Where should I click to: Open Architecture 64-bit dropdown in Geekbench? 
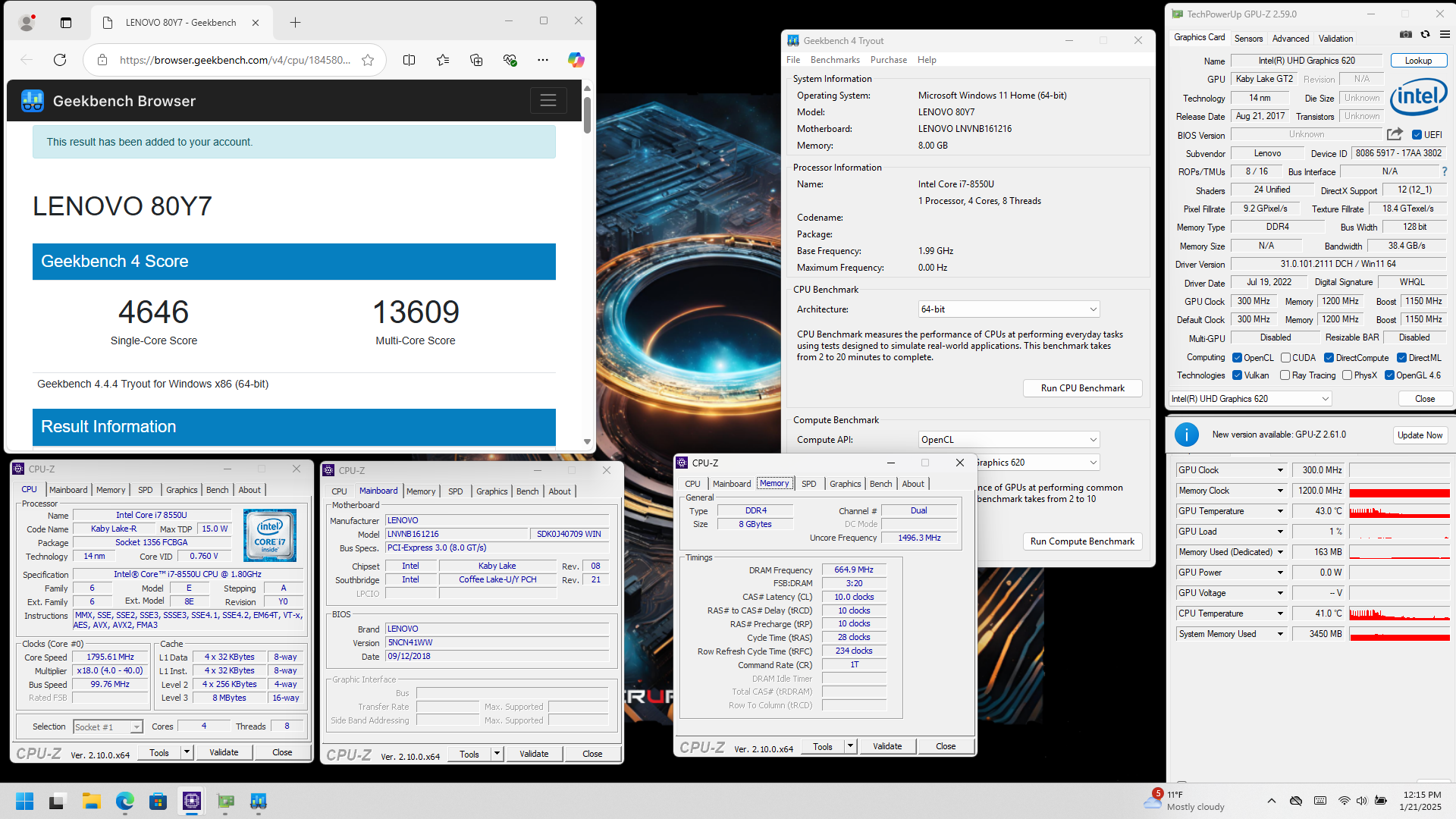(1009, 309)
